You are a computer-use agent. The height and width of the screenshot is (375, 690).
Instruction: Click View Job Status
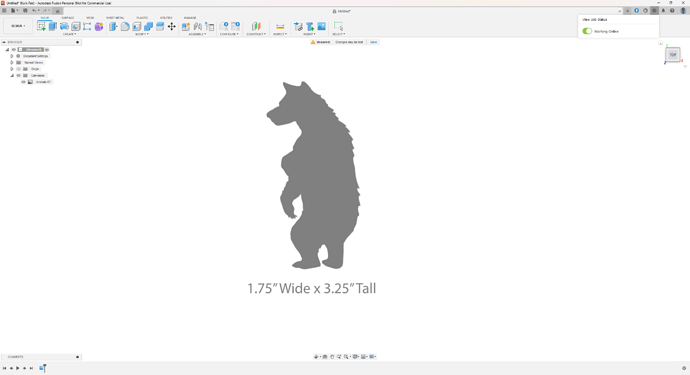(x=595, y=20)
